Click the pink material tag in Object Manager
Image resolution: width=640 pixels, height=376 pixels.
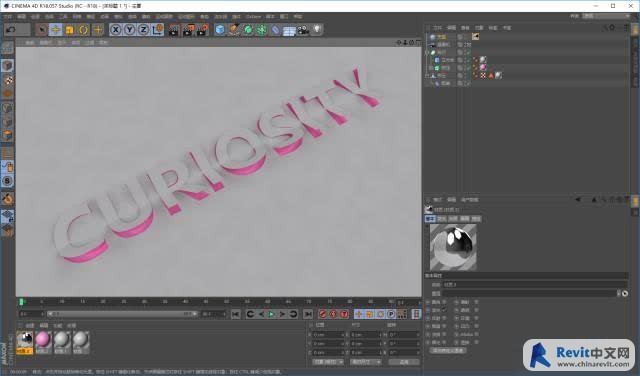(483, 67)
